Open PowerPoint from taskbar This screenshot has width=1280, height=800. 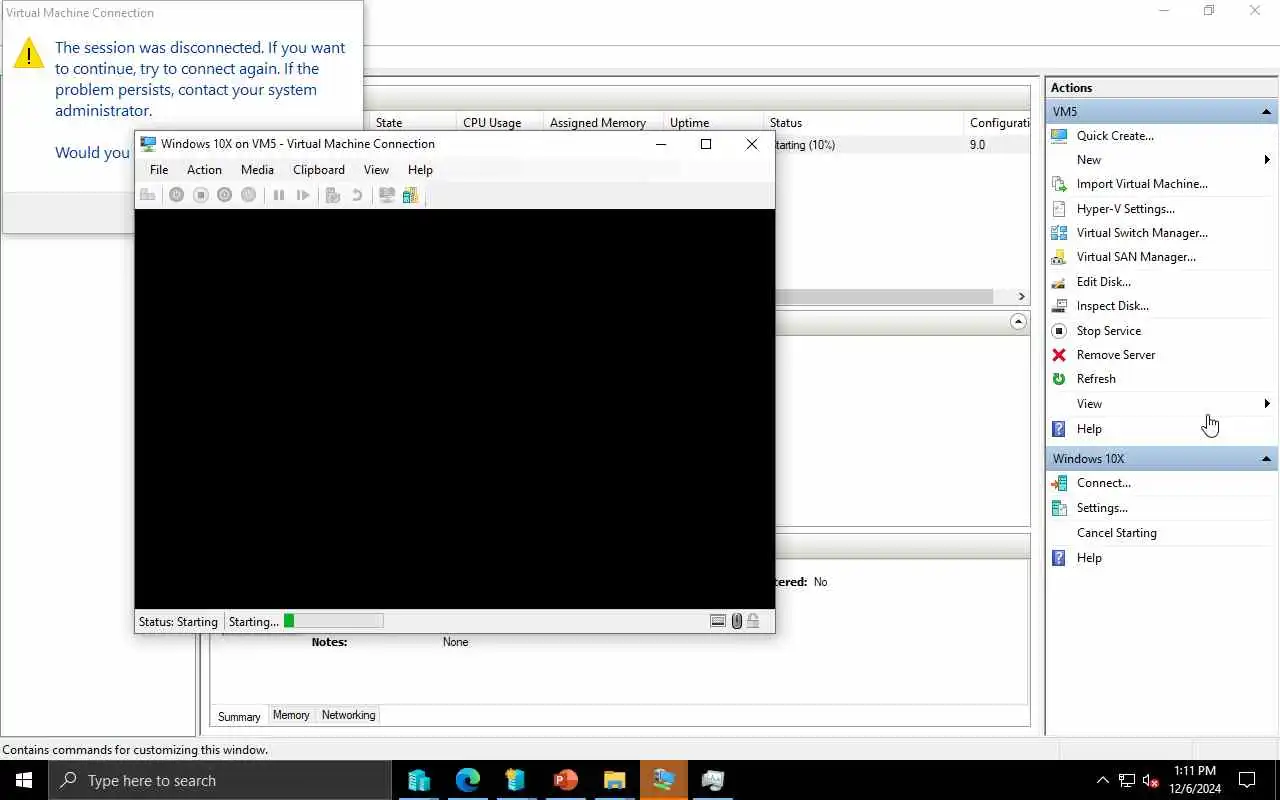(x=565, y=781)
